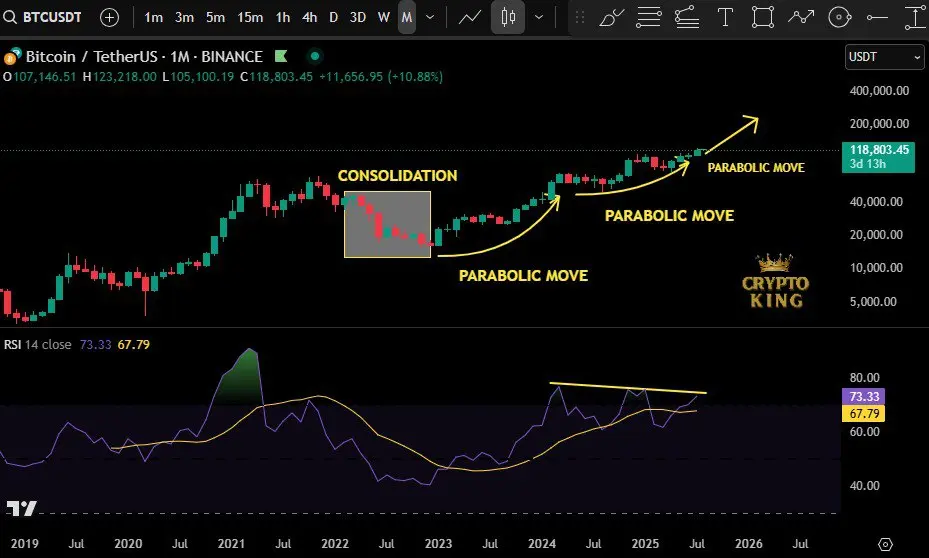Screen dimensions: 929x558
Task: Select the horizontal lines tool
Action: click(x=649, y=17)
